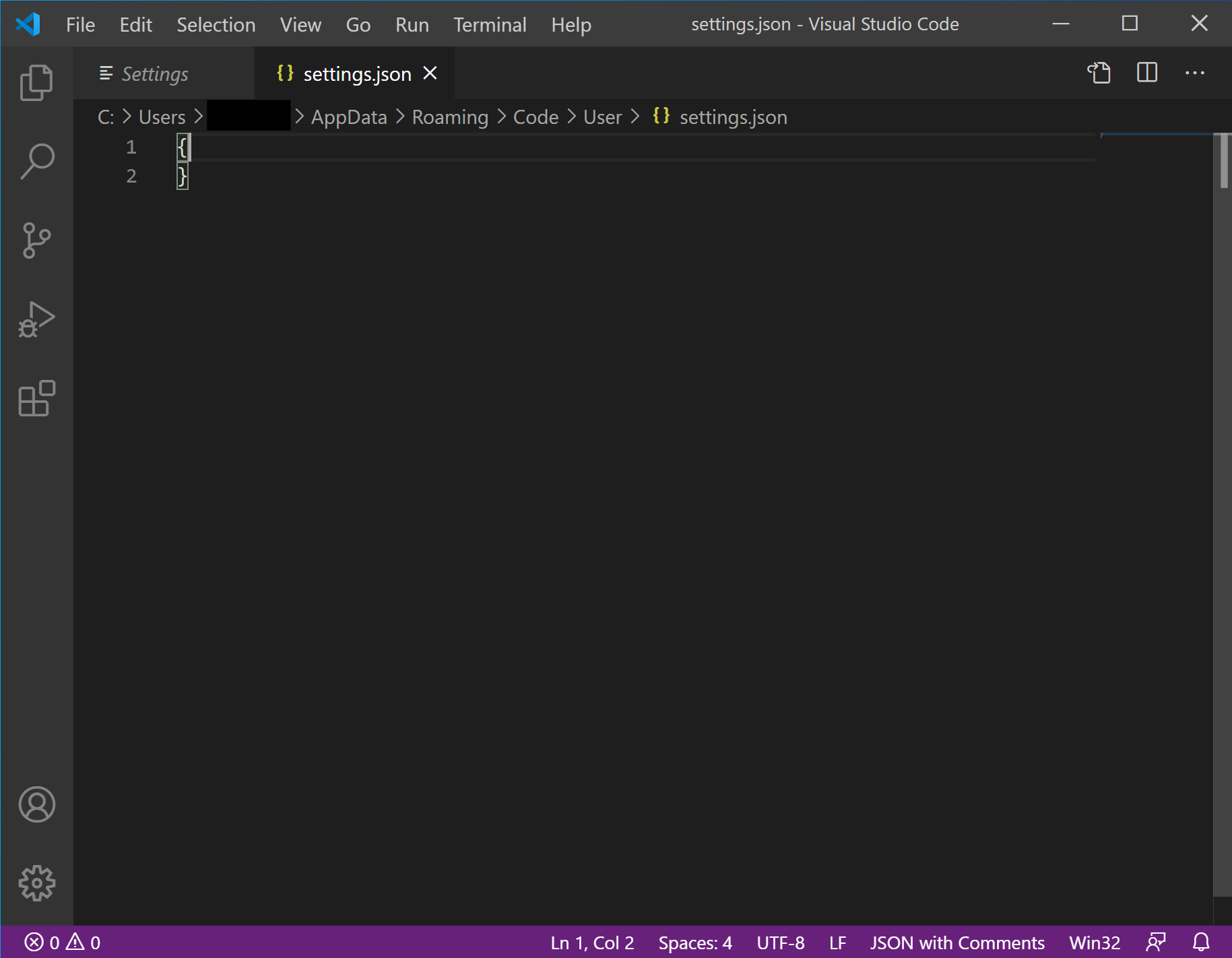Switch to the Settings tab

click(164, 73)
